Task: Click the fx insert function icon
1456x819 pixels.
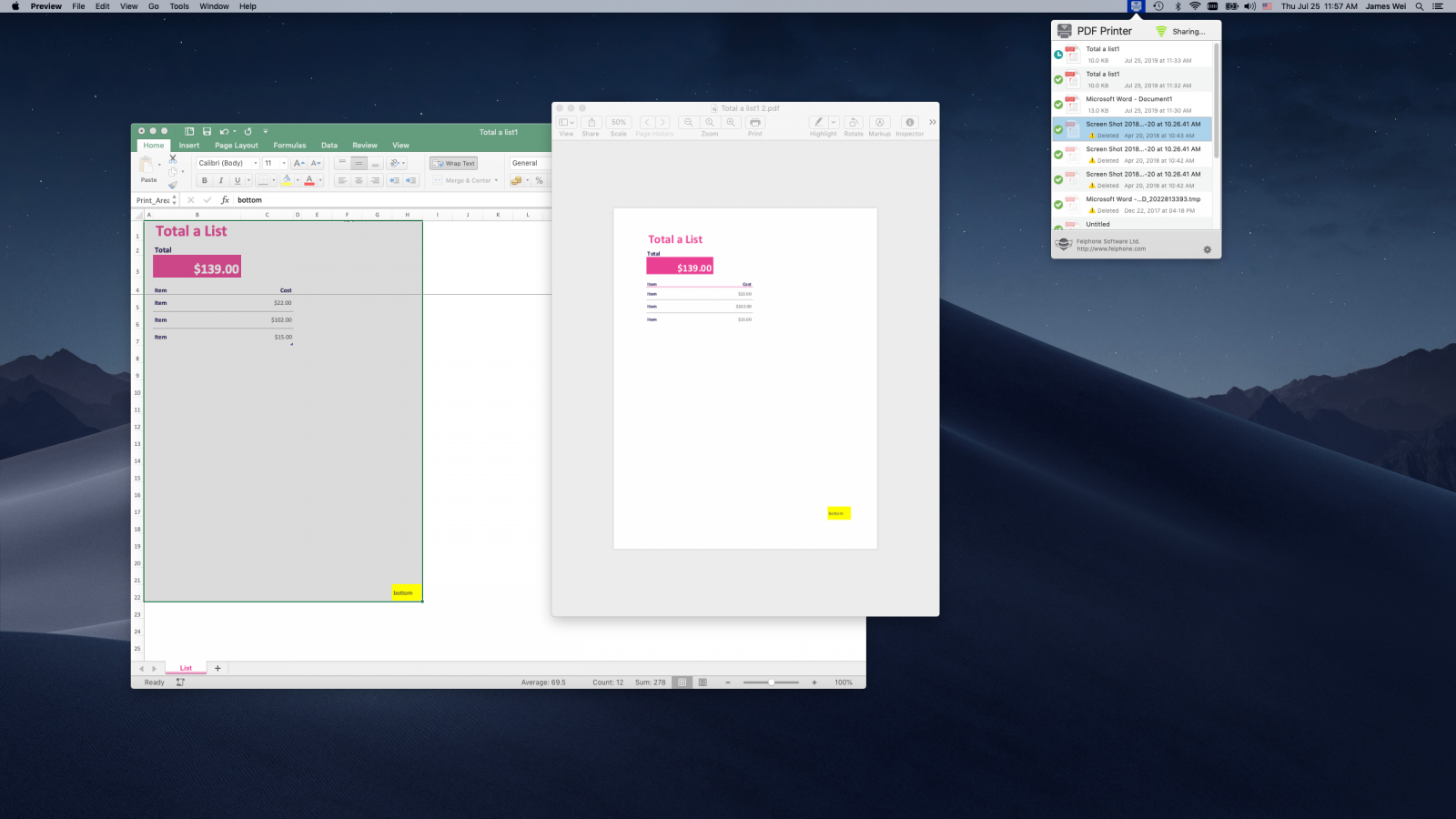Action: (x=225, y=200)
